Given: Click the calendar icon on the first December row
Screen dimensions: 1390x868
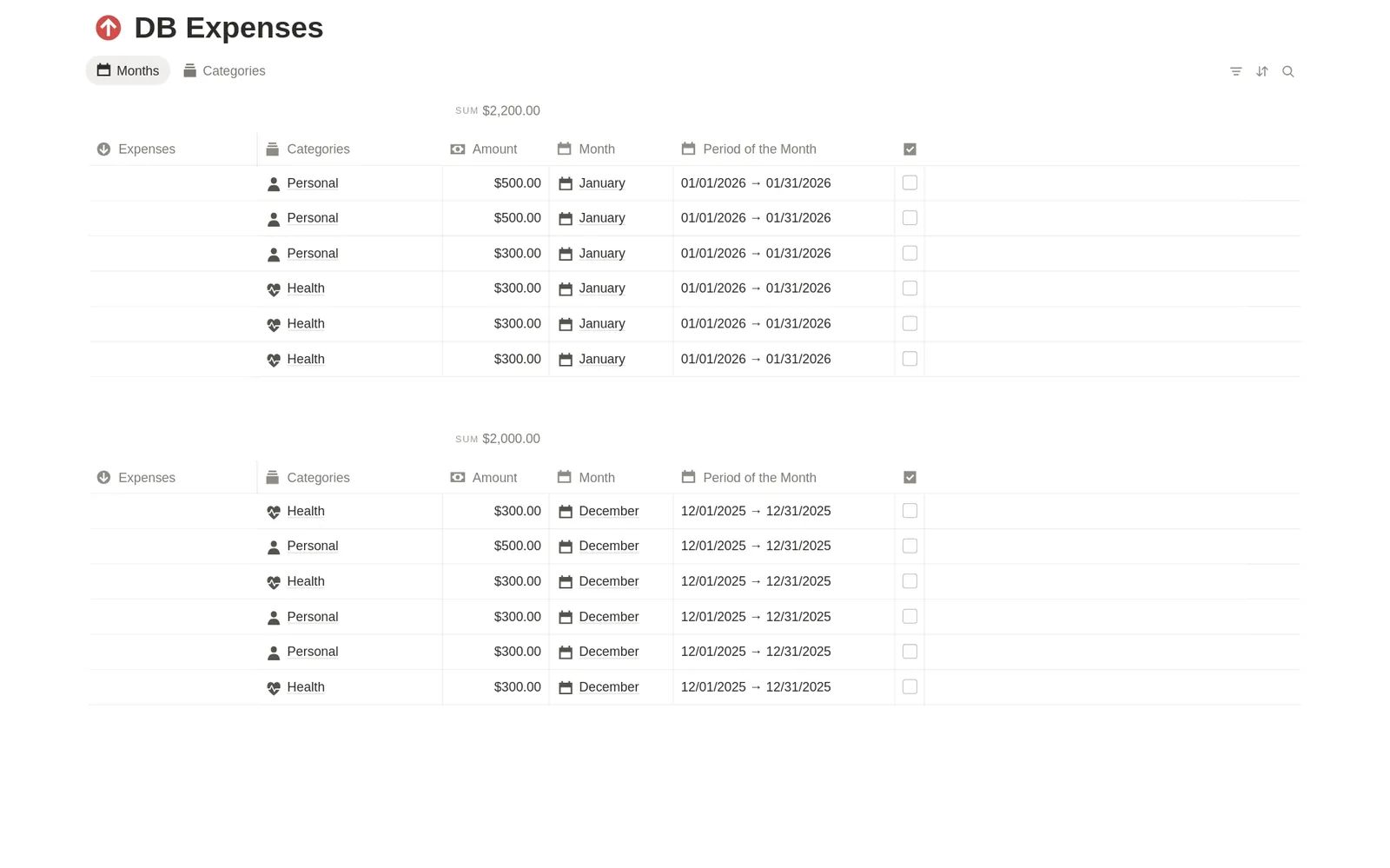Looking at the screenshot, I should pos(565,512).
